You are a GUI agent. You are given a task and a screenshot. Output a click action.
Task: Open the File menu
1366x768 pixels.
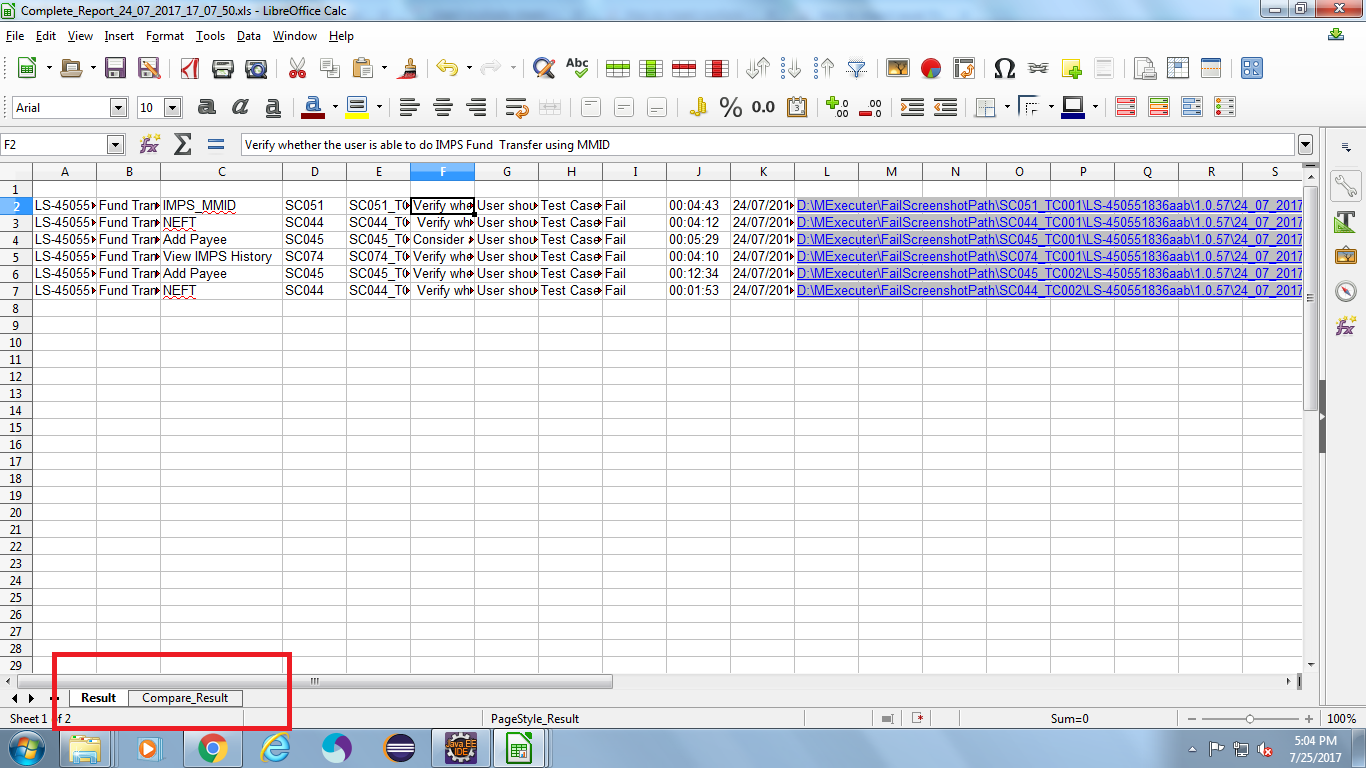pos(15,36)
